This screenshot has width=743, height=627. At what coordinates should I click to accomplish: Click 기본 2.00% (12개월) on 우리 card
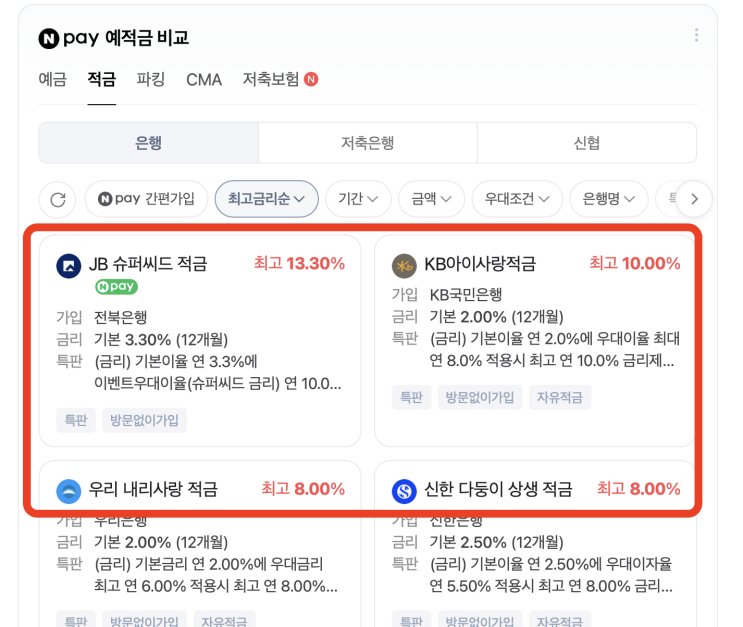pos(161,542)
